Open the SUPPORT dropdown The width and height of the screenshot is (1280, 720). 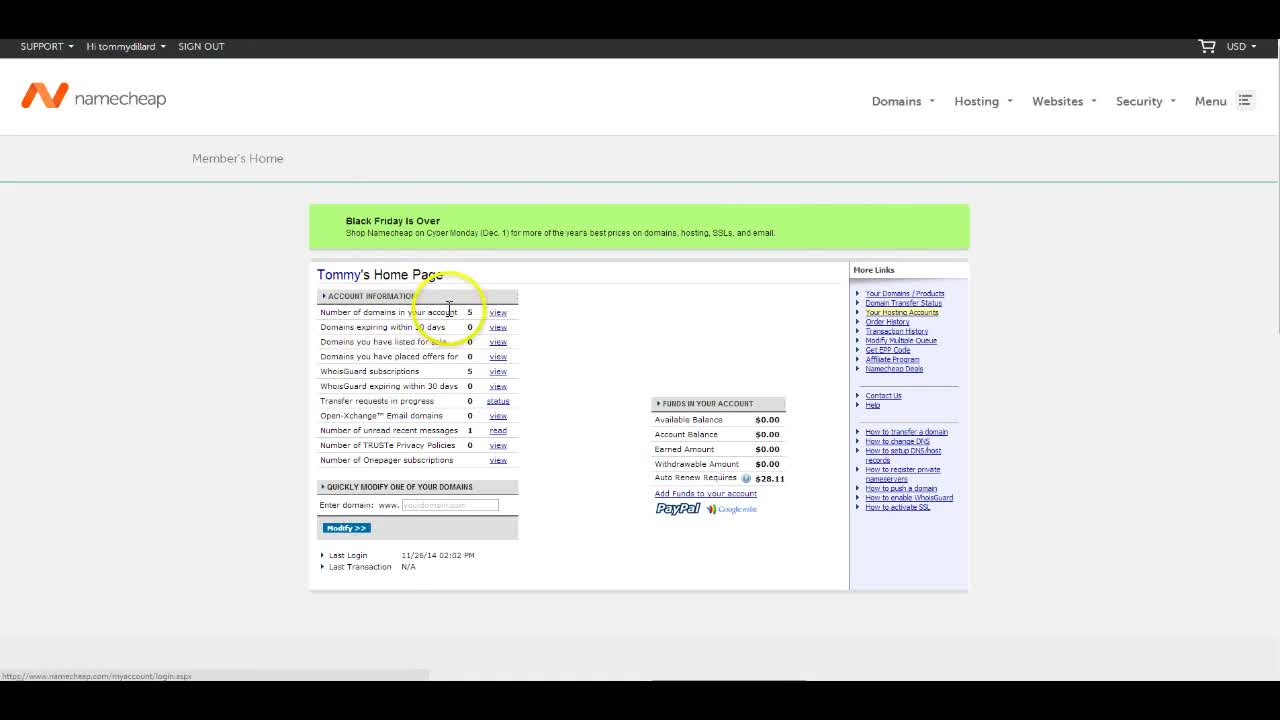47,46
